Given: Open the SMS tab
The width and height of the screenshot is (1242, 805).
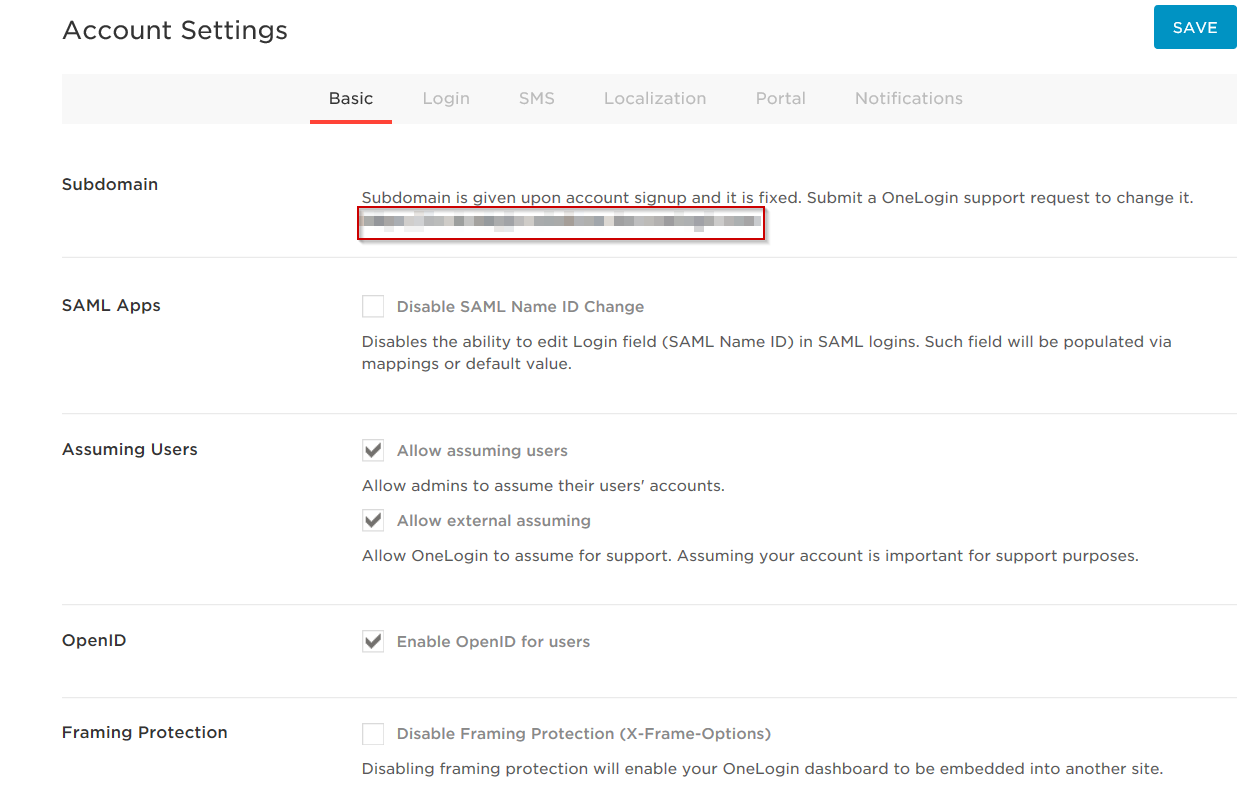Looking at the screenshot, I should coord(537,98).
